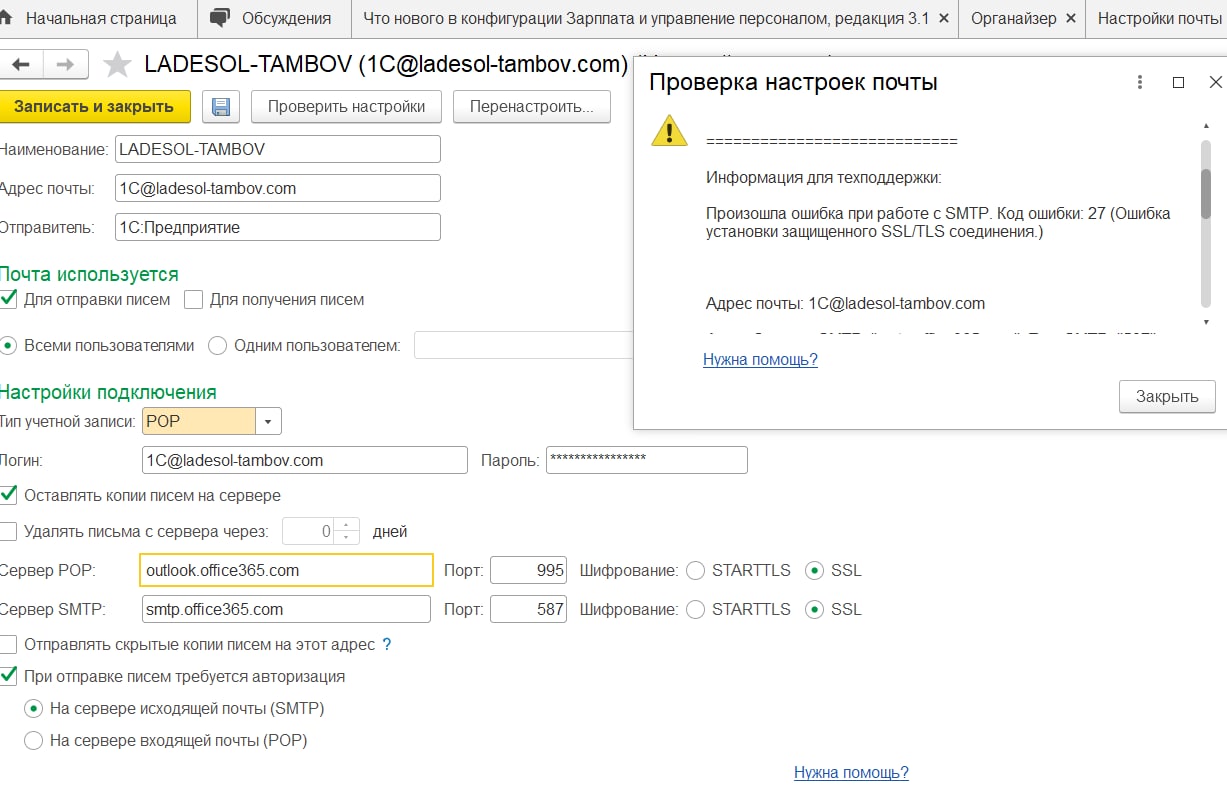Screen dimensions: 1227x794
Task: Expand the Тип учетной записи dropdown
Action: point(268,422)
